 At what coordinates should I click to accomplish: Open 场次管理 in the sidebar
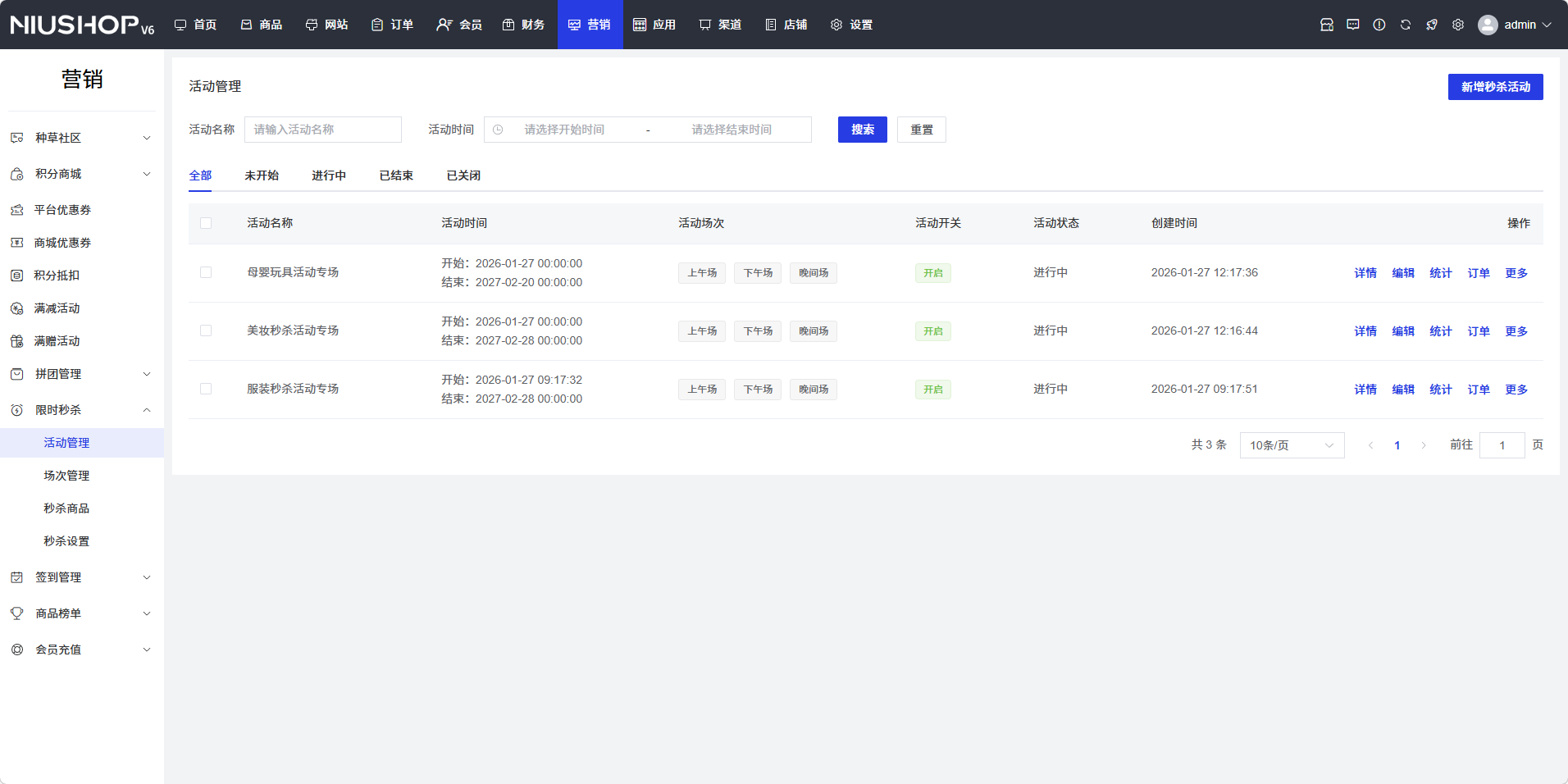pos(66,476)
